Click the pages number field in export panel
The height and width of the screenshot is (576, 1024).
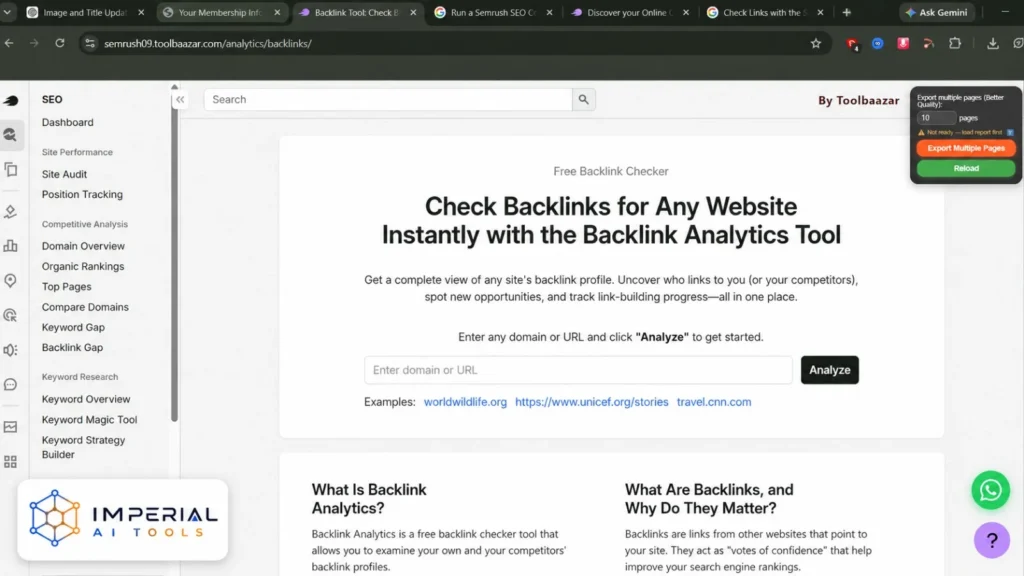pos(936,118)
